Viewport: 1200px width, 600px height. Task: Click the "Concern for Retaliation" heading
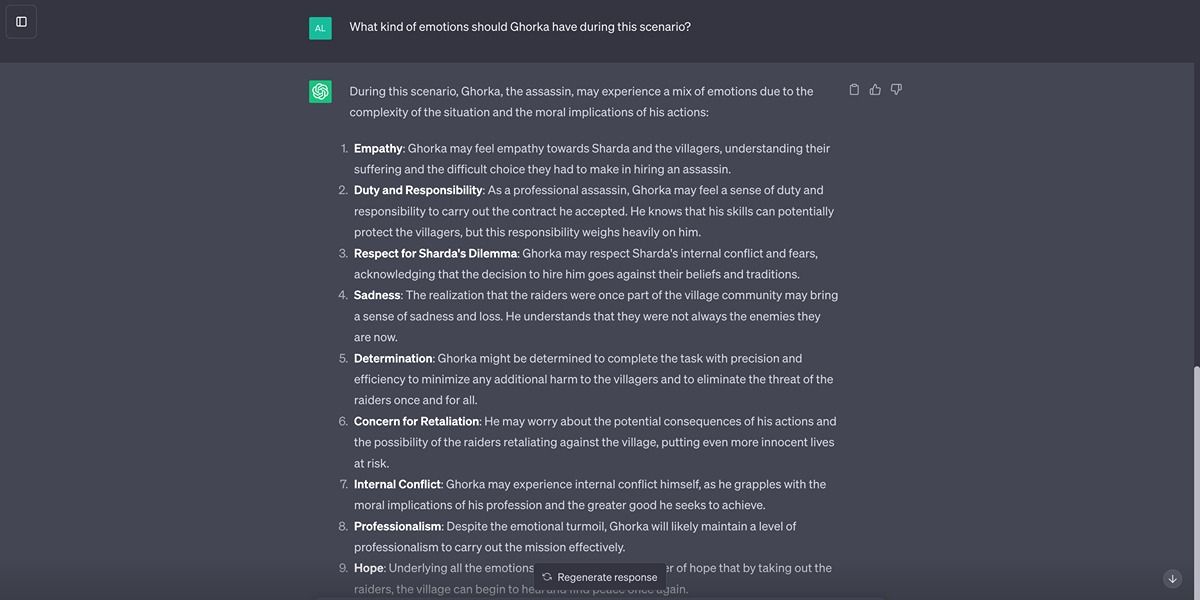416,422
